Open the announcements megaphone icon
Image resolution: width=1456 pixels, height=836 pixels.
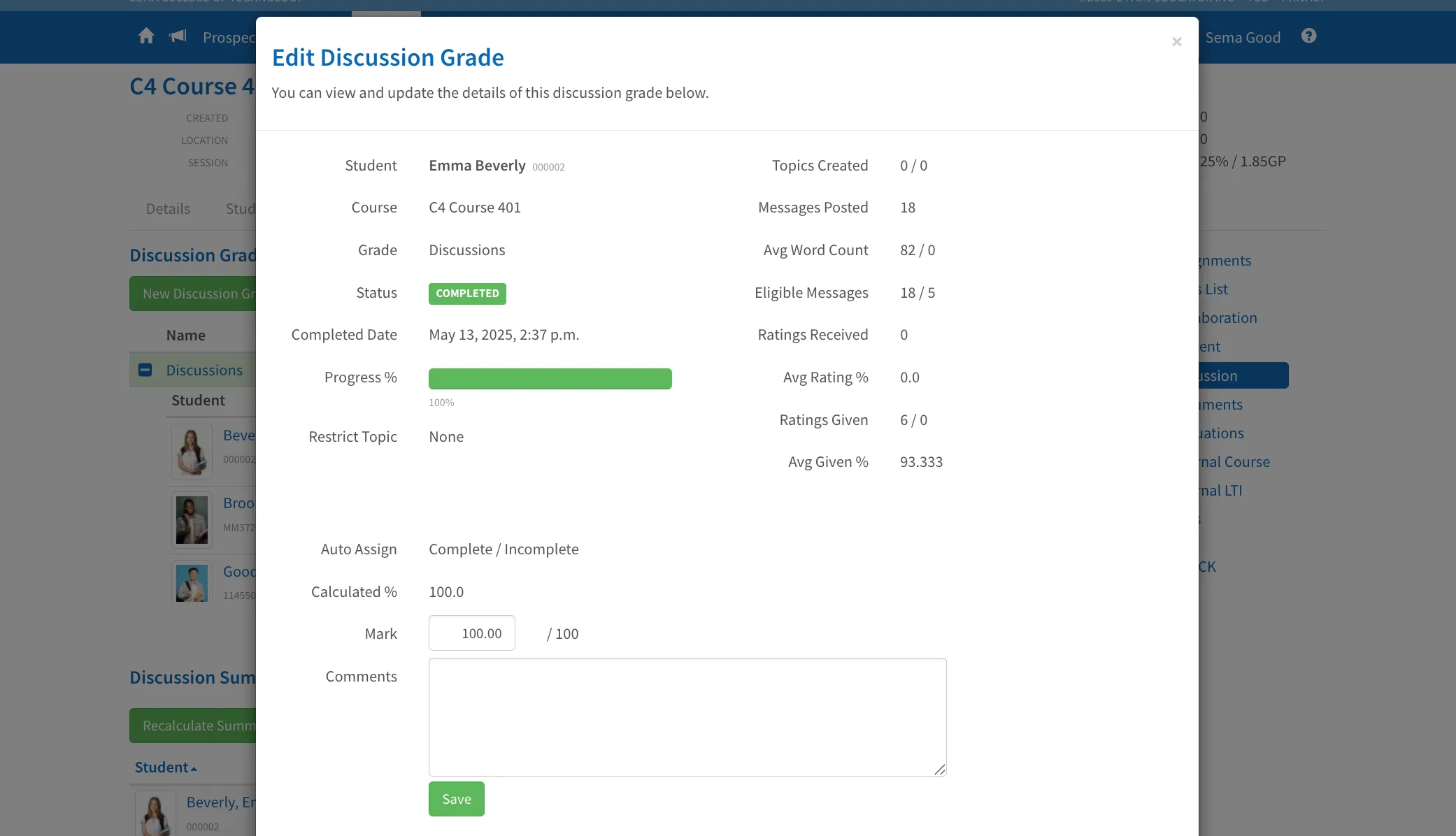[178, 36]
